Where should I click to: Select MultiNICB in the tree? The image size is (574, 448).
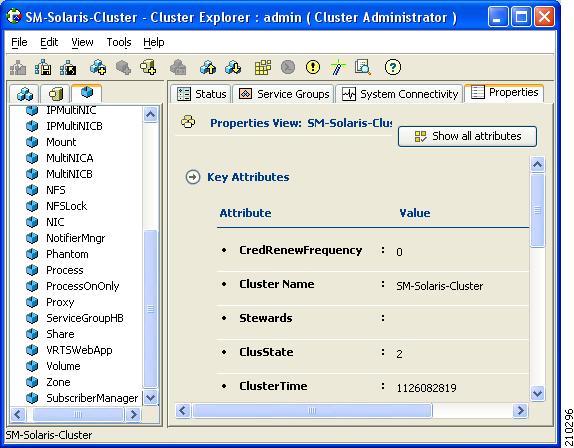pos(69,174)
